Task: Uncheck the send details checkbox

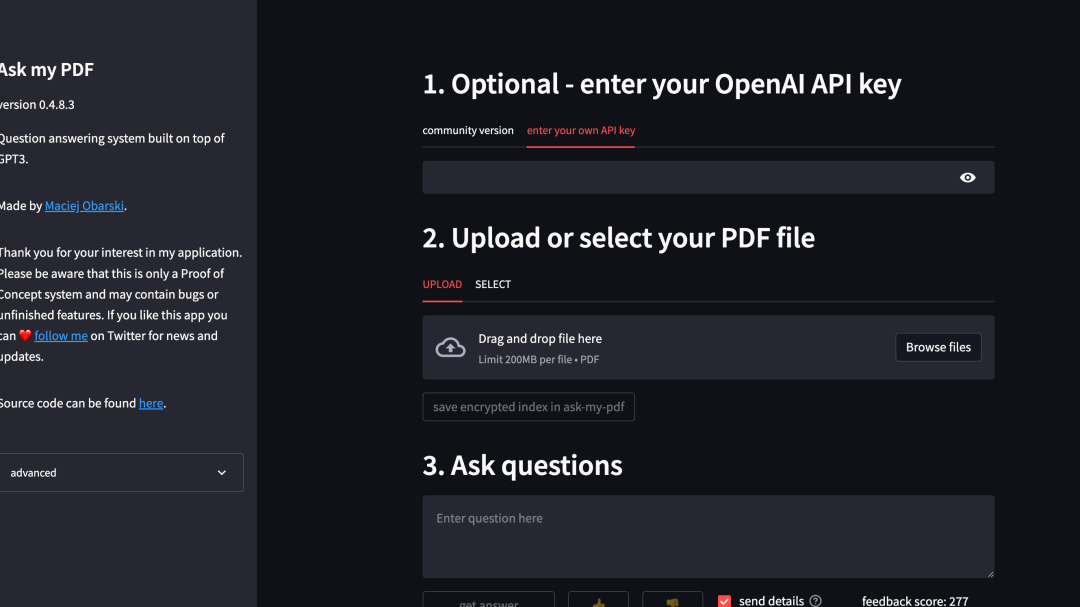Action: pyautogui.click(x=724, y=601)
